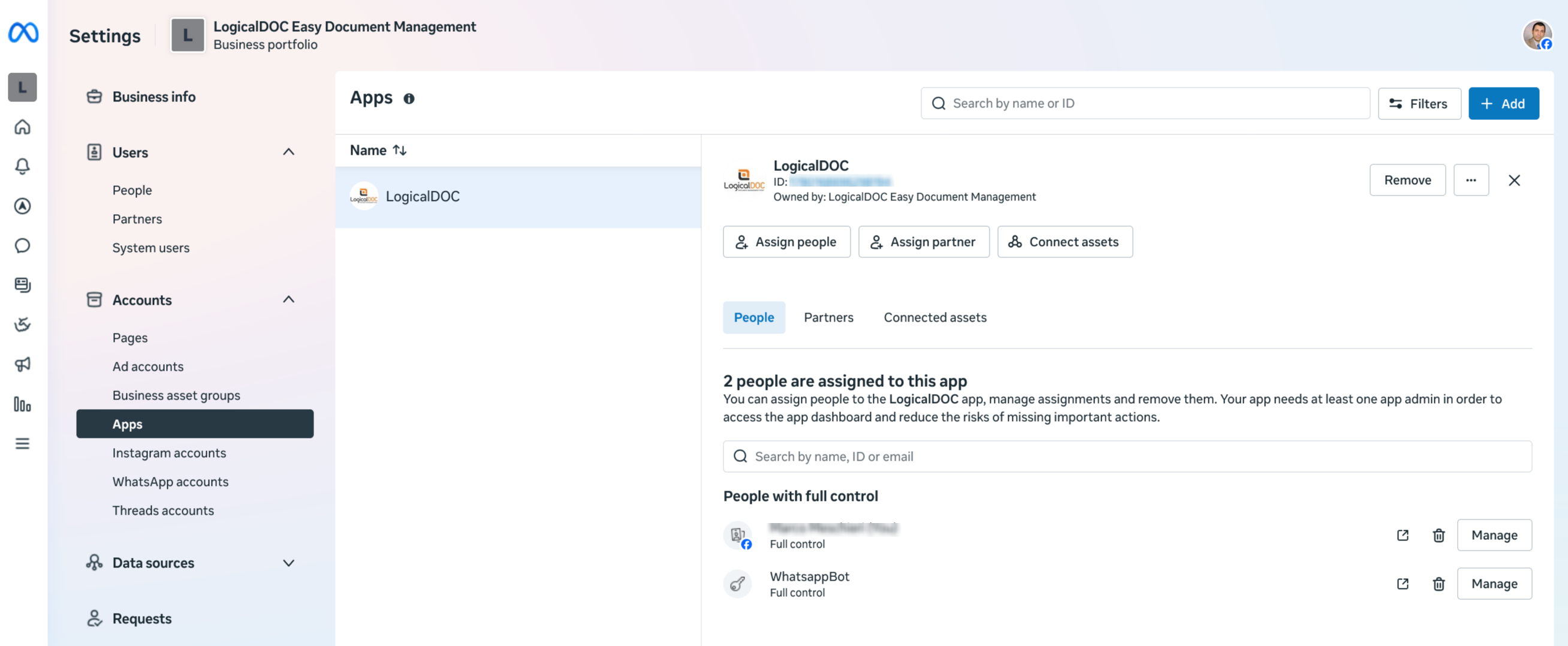Switch to the Partners tab
Viewport: 1568px width, 646px height.
[828, 317]
